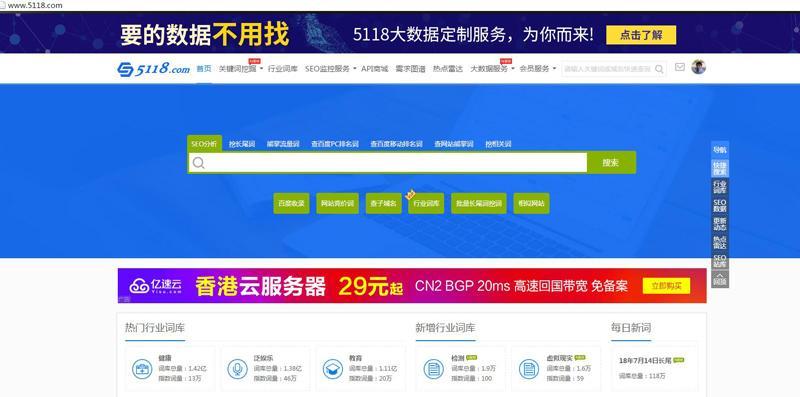Select the 挖相关词 search tab
Screen dimensions: 800x397
[498, 144]
